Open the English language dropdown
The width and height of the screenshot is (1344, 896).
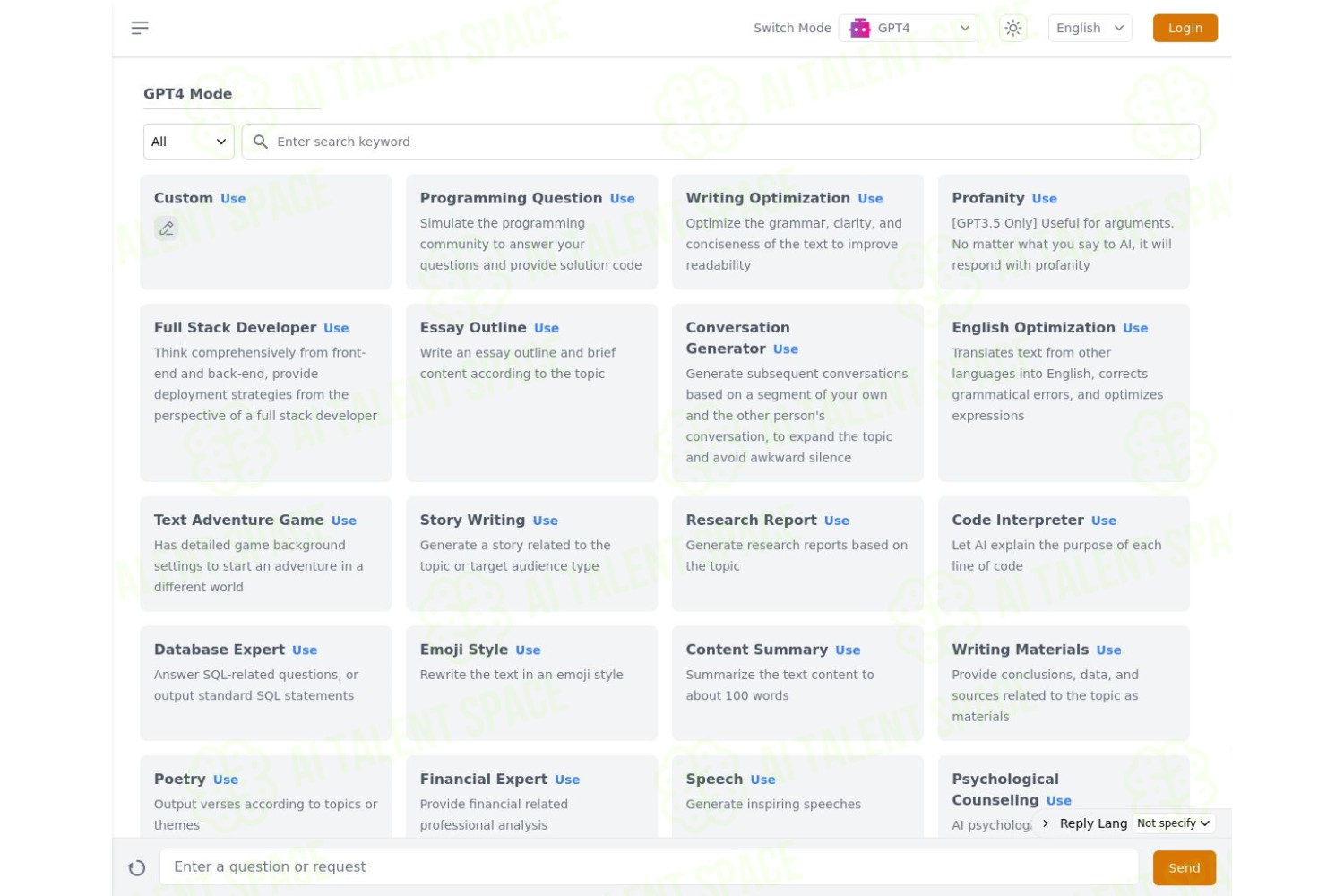coord(1090,28)
